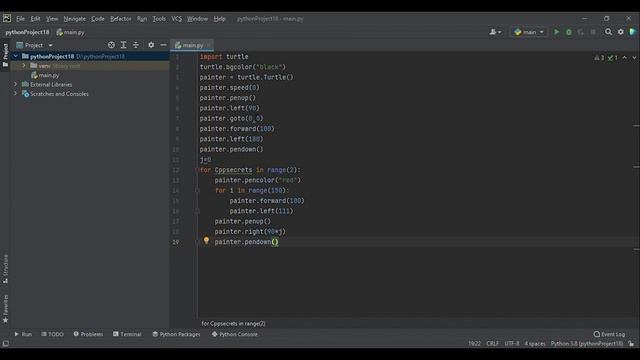Open the Structure vertical side tab
The image size is (640, 360).
coord(5,269)
